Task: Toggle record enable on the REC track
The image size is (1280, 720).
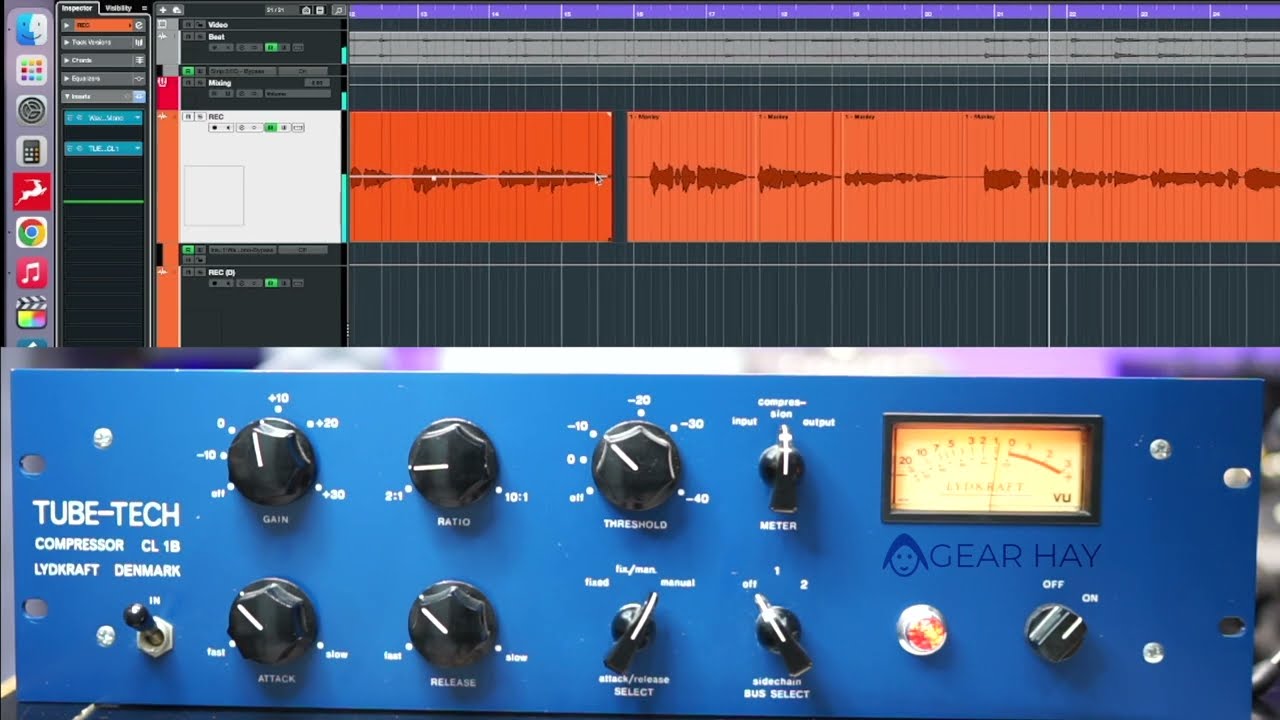Action: (x=214, y=128)
